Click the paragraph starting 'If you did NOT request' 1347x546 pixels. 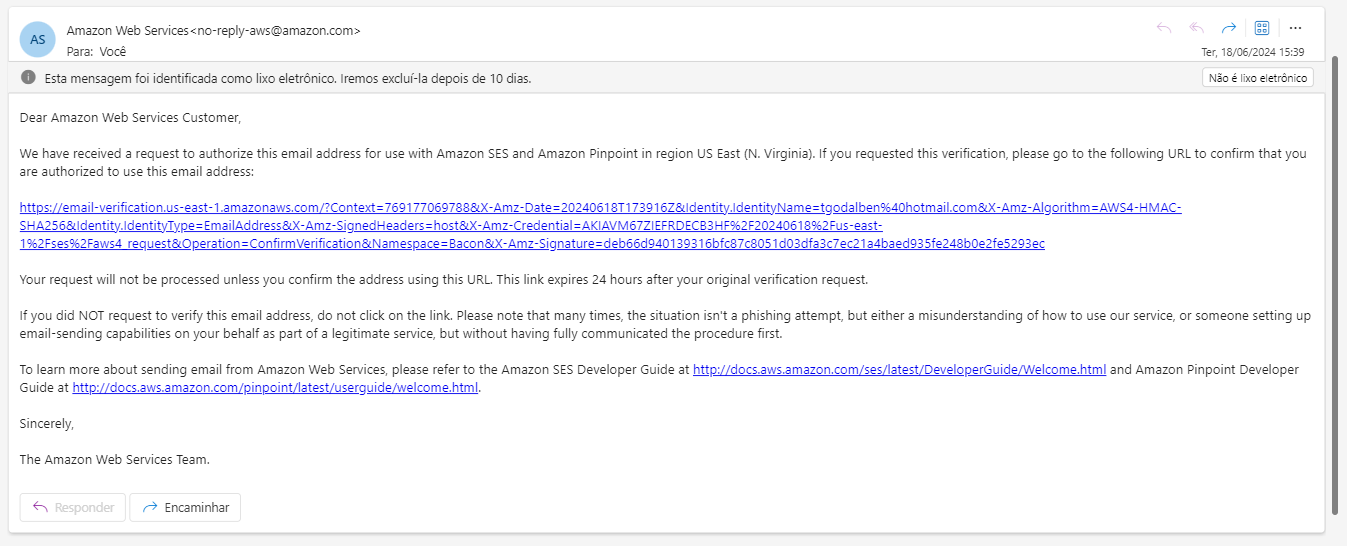(x=665, y=325)
